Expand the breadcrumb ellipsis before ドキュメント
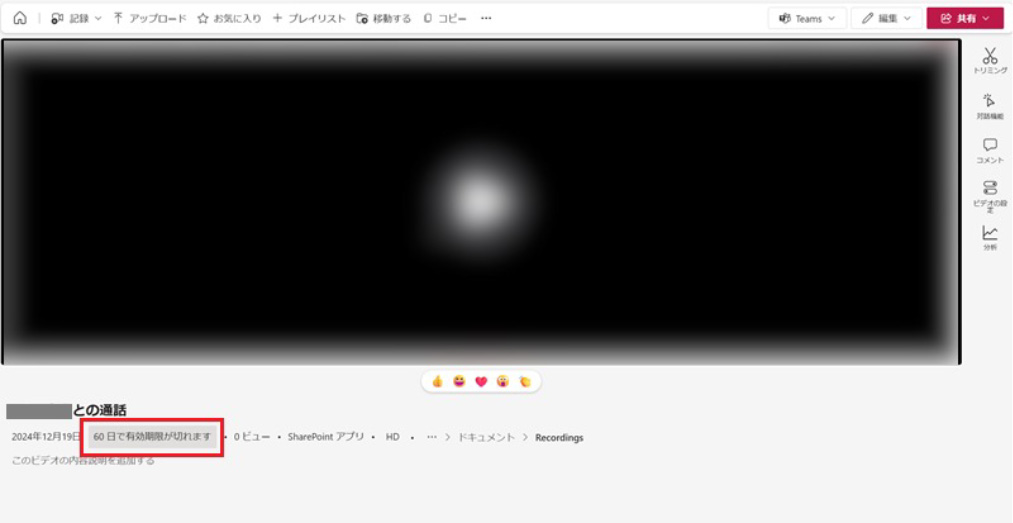Image resolution: width=1013 pixels, height=523 pixels. pyautogui.click(x=432, y=437)
